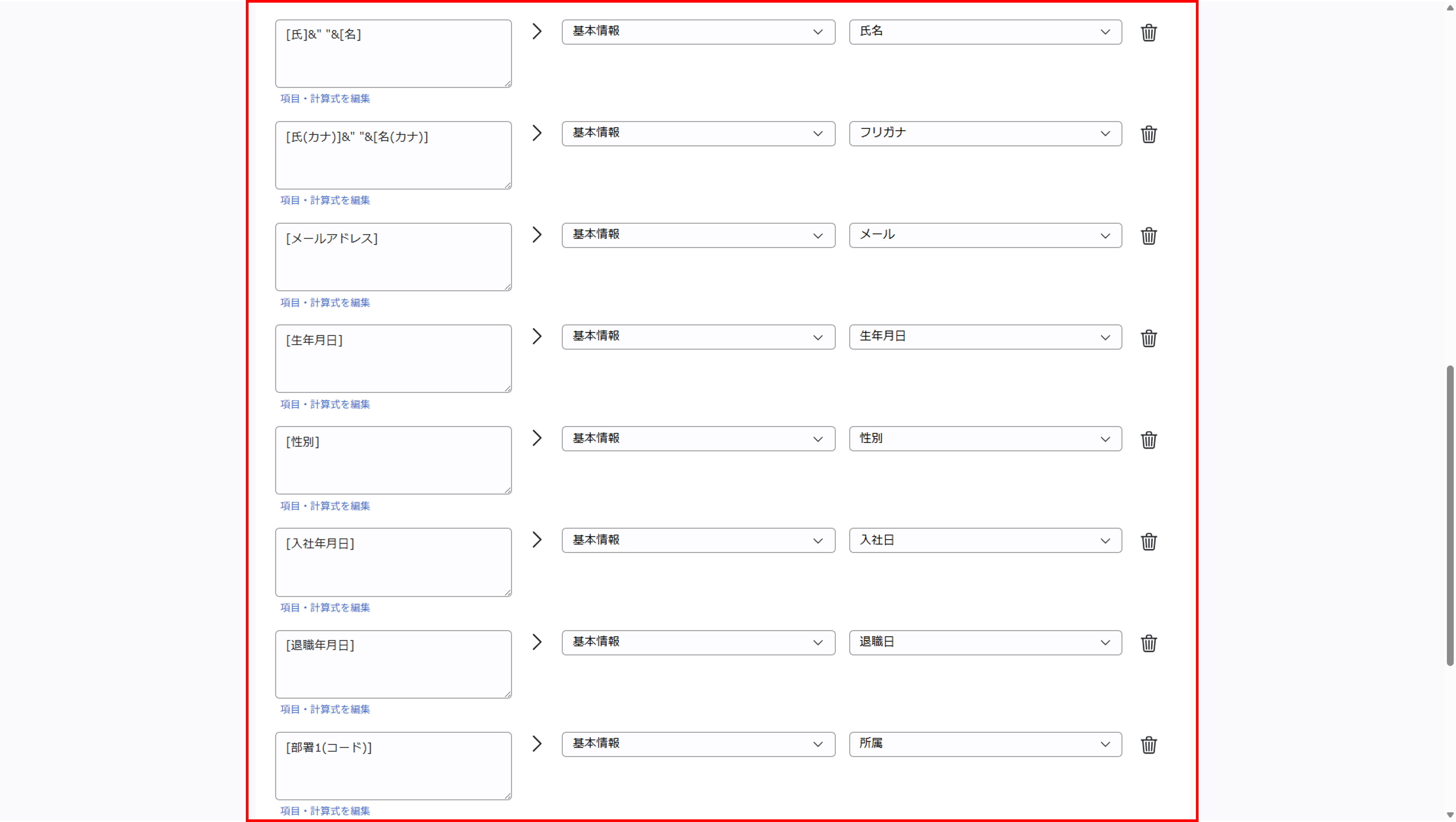Edit formula link under [生年月日] field
The image size is (1456, 822).
(x=325, y=404)
